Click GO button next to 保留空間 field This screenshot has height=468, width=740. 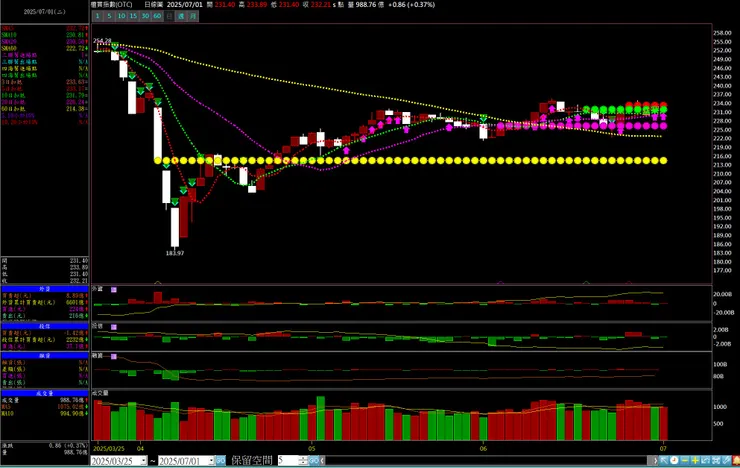click(314, 460)
